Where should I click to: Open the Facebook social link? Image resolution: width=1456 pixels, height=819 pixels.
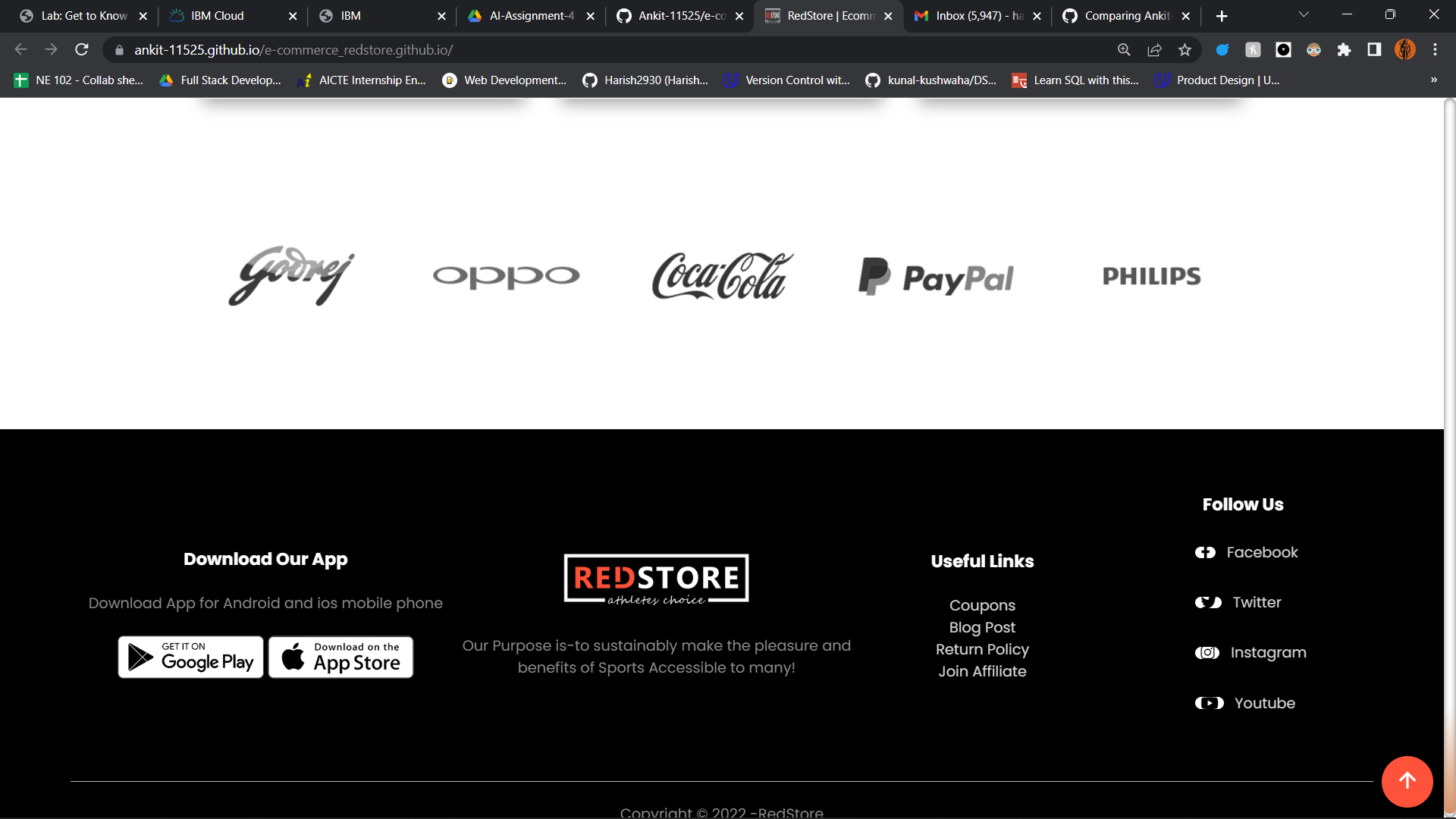coord(1262,553)
